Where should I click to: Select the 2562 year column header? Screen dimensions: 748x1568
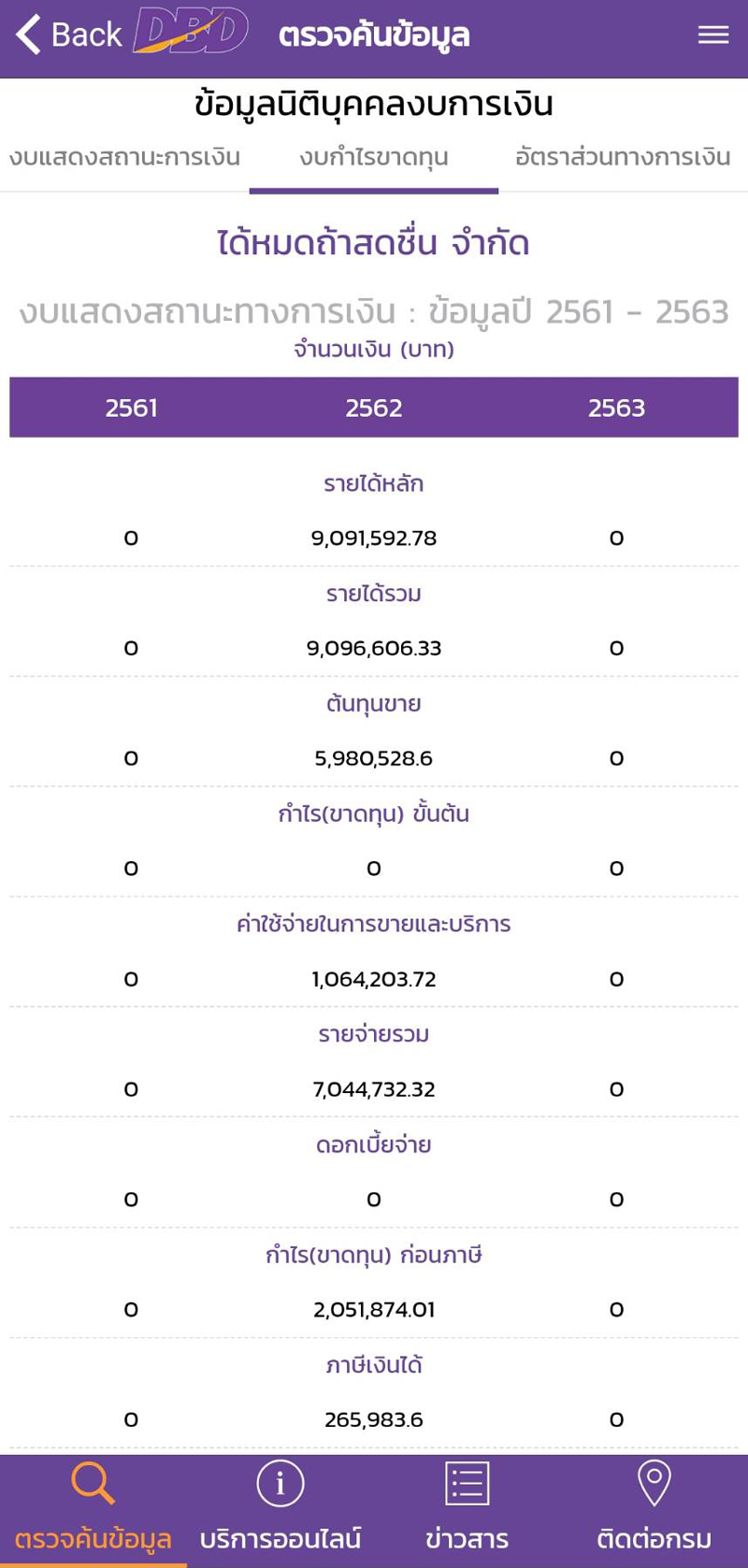point(374,408)
